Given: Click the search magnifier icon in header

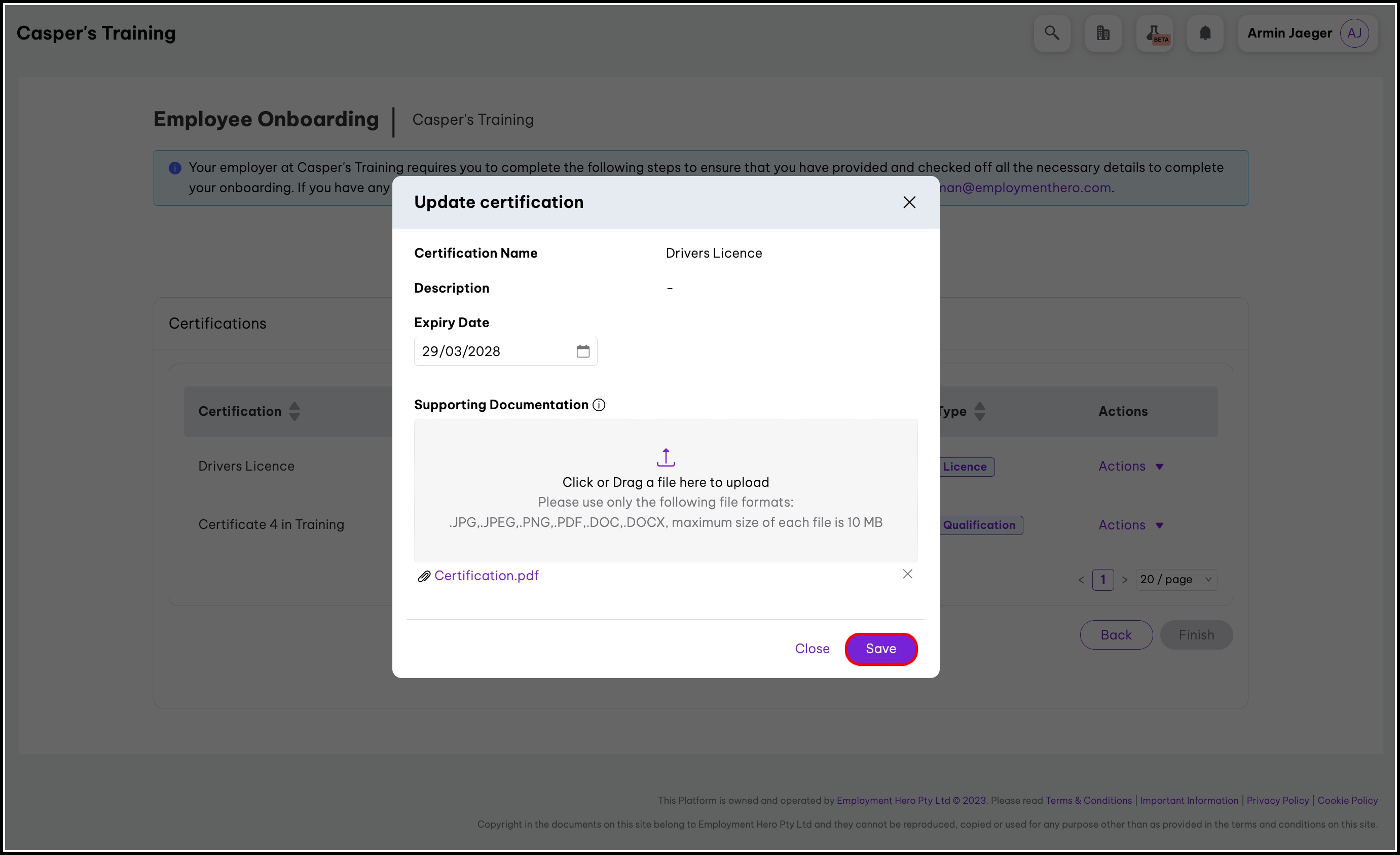Looking at the screenshot, I should (1052, 33).
